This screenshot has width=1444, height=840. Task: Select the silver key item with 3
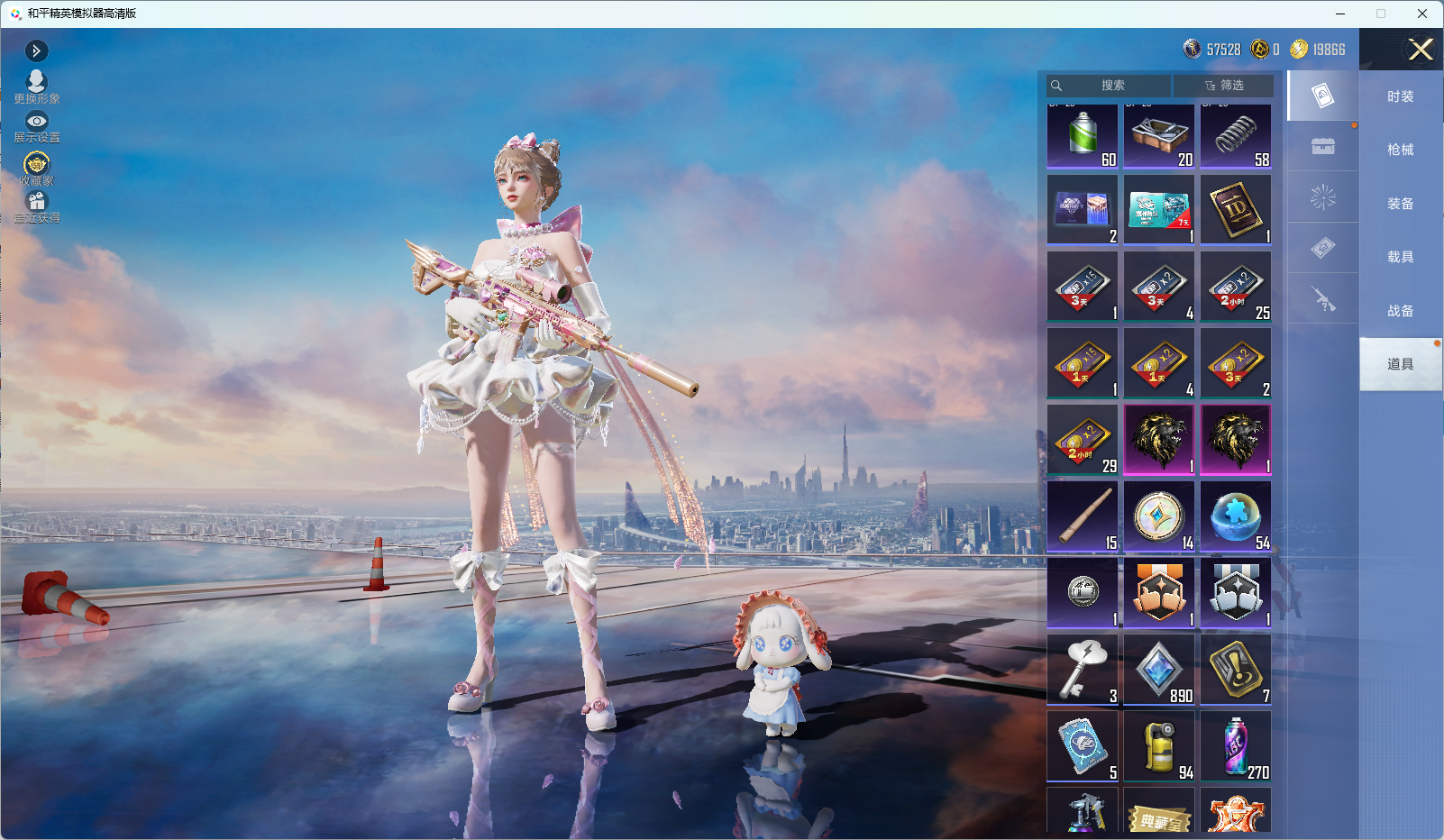1083,670
